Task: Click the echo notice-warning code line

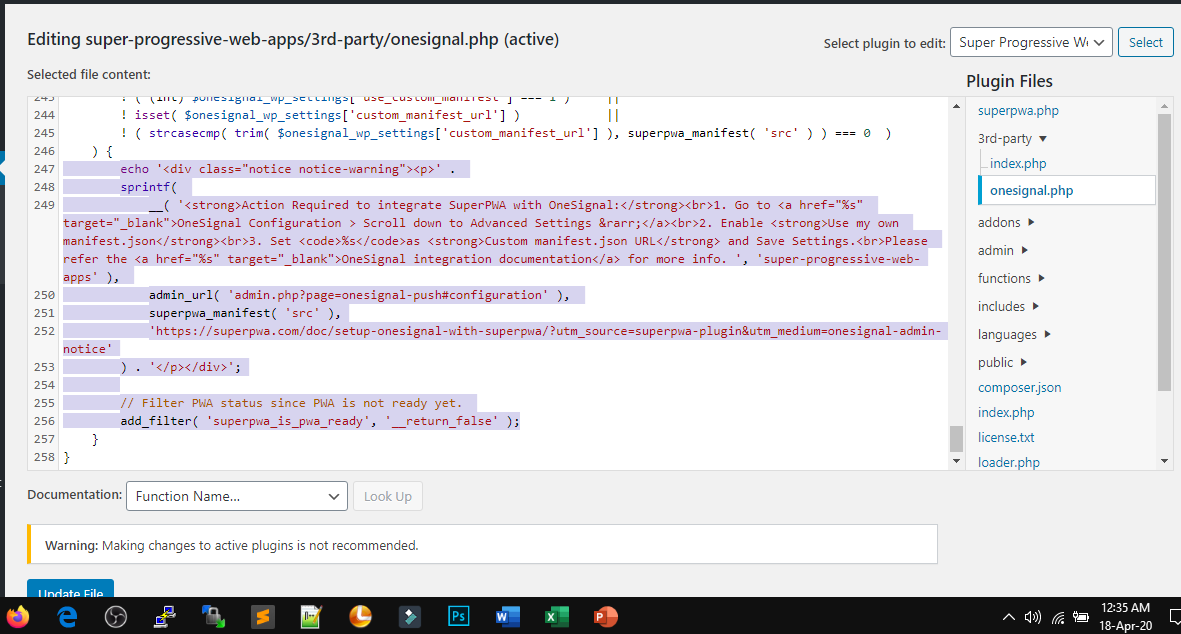Action: coord(288,169)
